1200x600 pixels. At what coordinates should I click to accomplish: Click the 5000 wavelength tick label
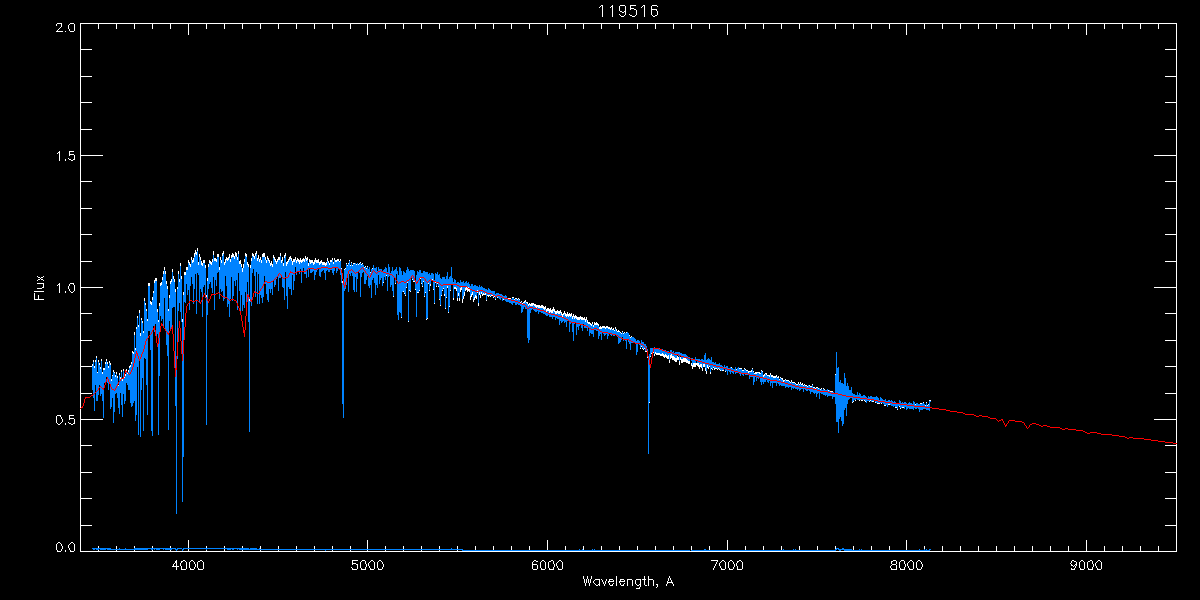[x=368, y=567]
